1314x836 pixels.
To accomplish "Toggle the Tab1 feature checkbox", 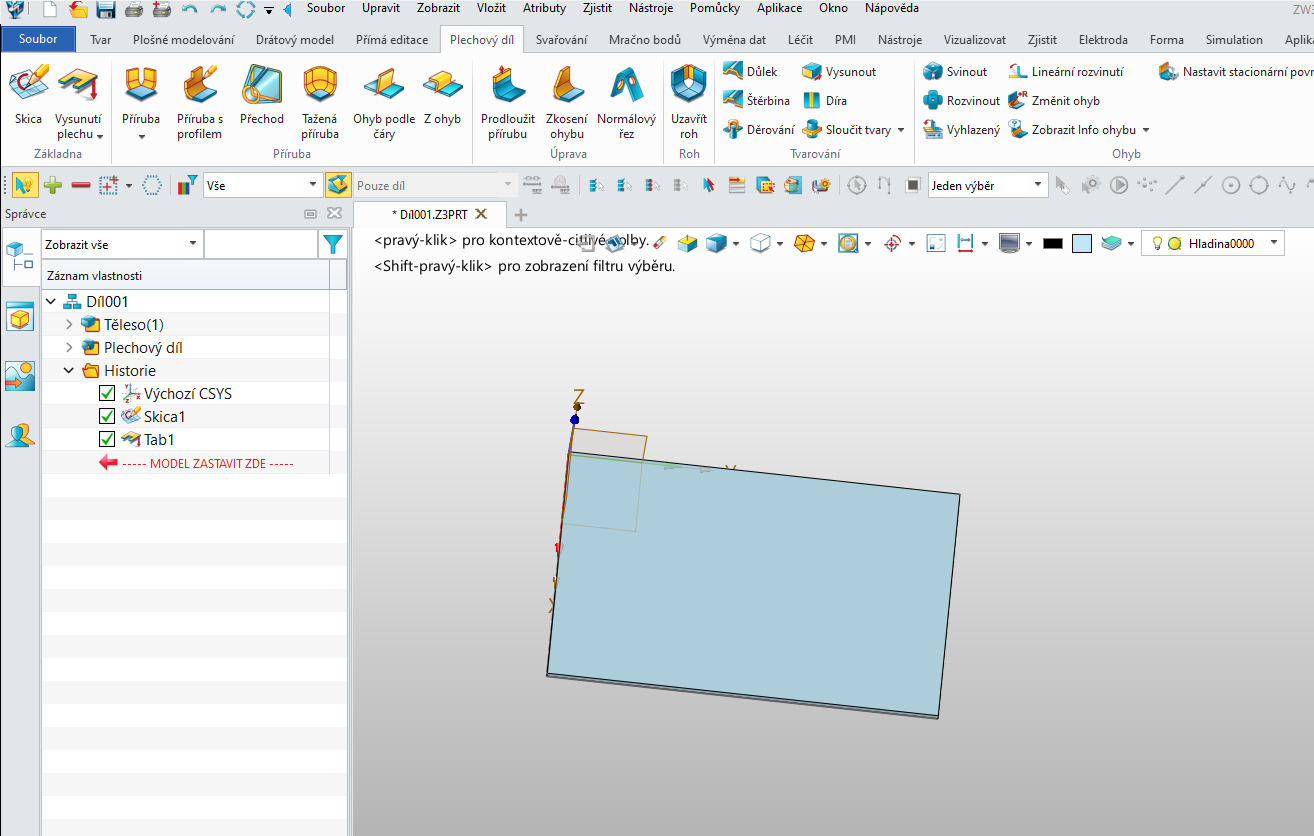I will [107, 440].
